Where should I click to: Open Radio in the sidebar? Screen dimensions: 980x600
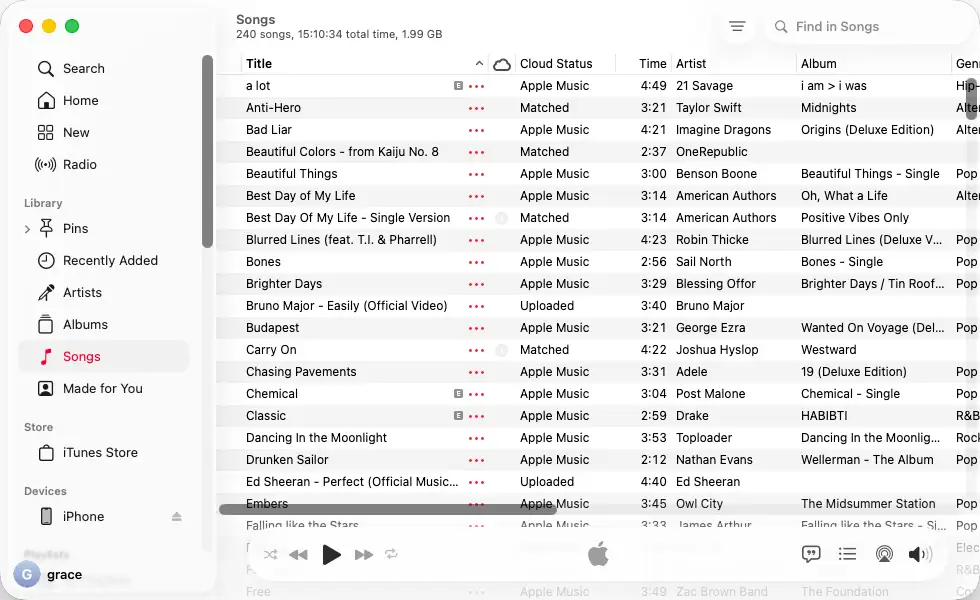79,164
